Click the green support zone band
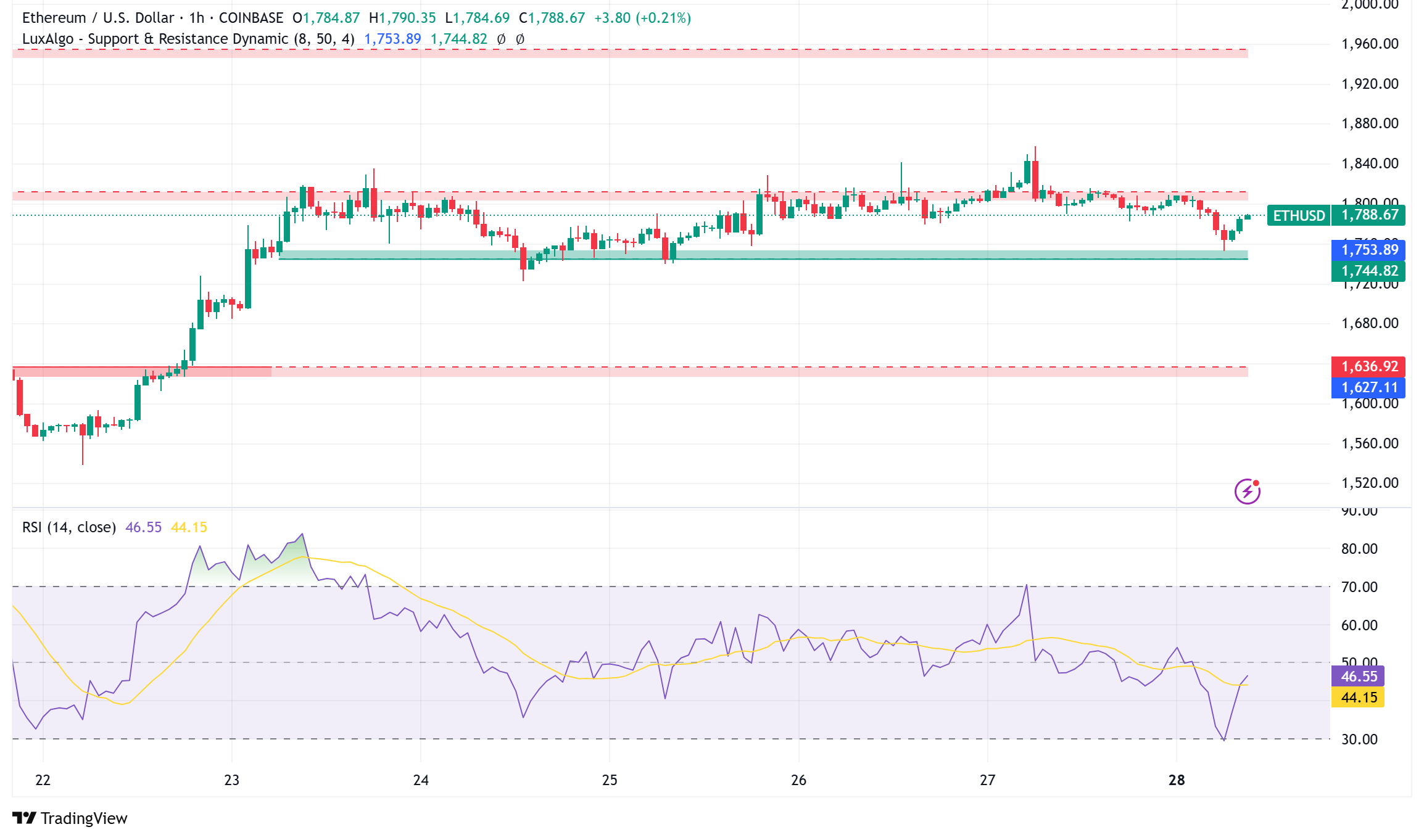 [763, 255]
